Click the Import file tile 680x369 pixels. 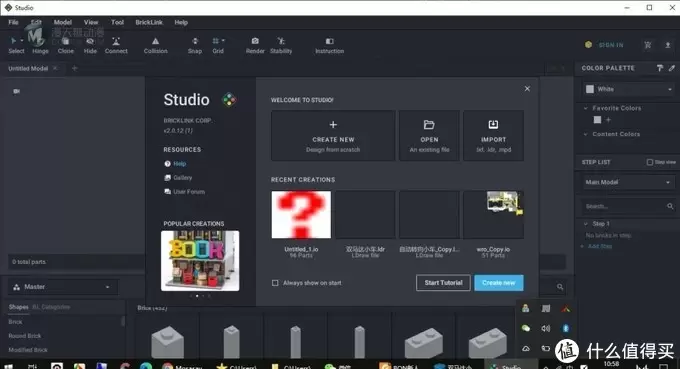point(494,136)
